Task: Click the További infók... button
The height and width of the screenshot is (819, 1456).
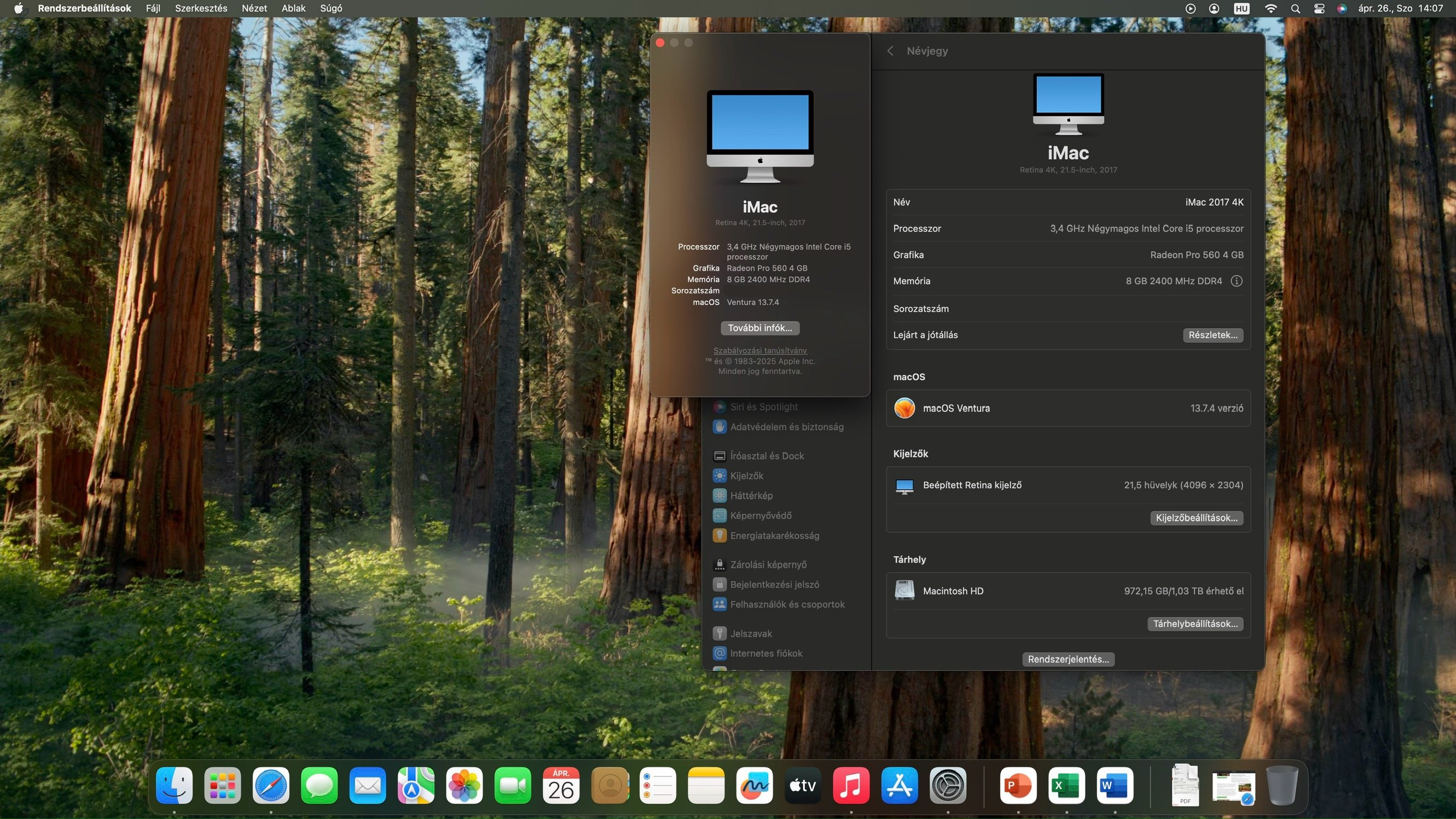Action: point(759,328)
